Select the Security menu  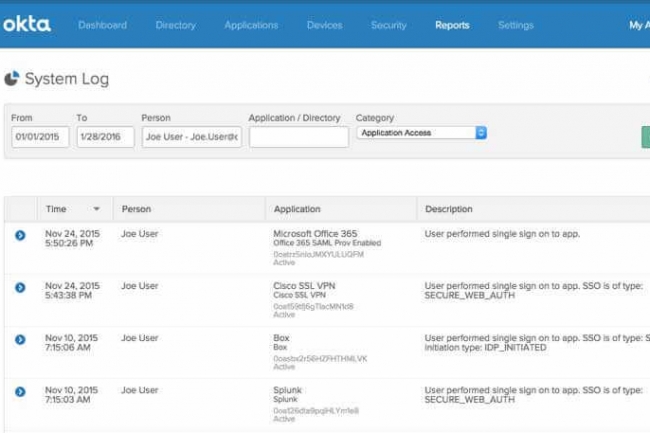click(x=389, y=25)
